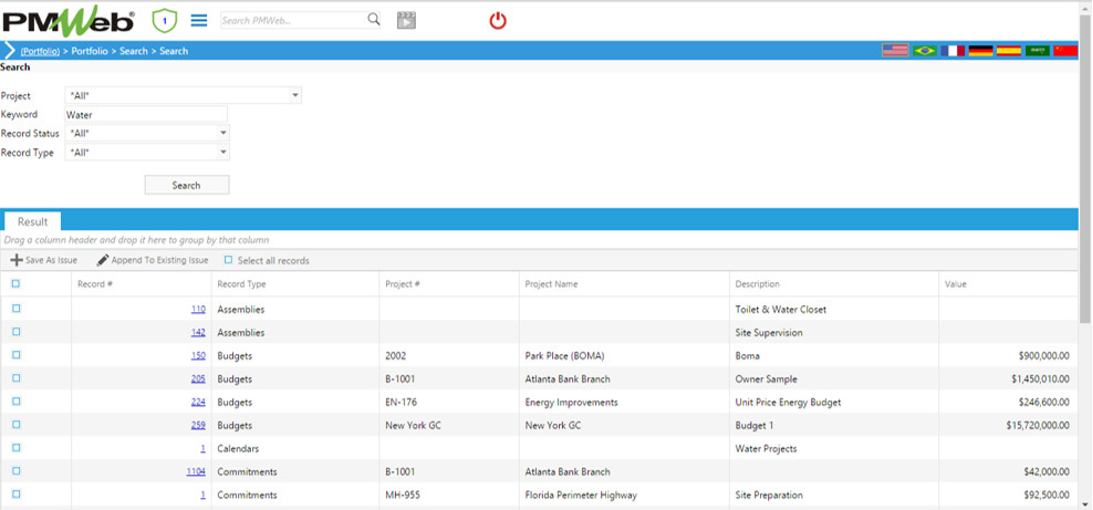The image size is (1093, 510).
Task: Check Select all records box
Action: click(228, 260)
